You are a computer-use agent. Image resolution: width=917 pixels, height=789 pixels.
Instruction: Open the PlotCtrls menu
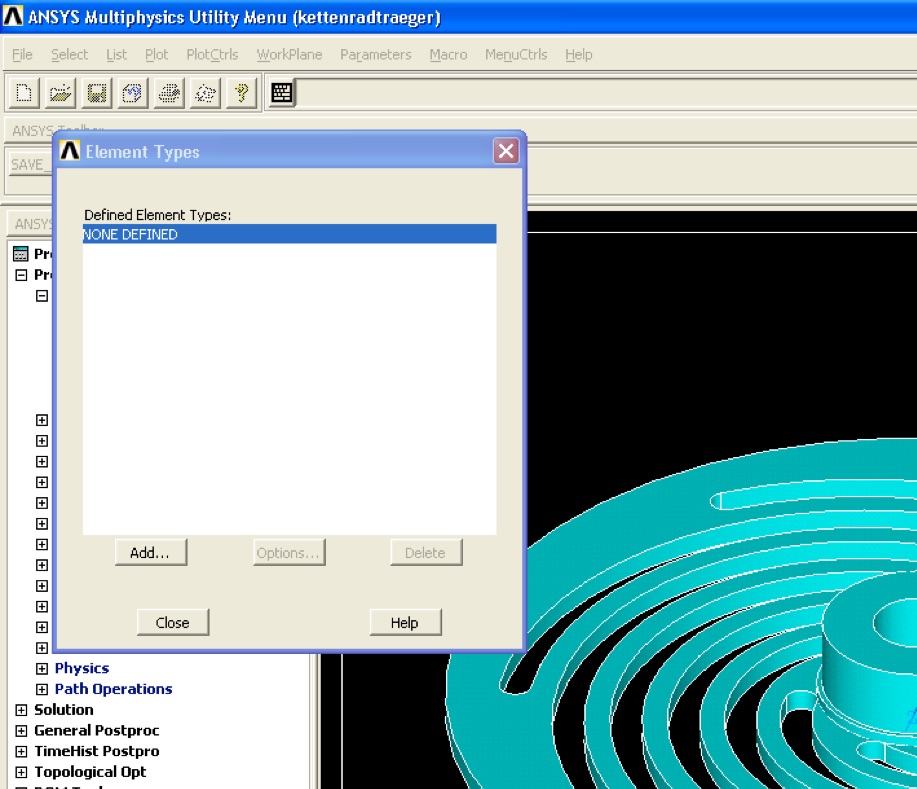pyautogui.click(x=212, y=54)
